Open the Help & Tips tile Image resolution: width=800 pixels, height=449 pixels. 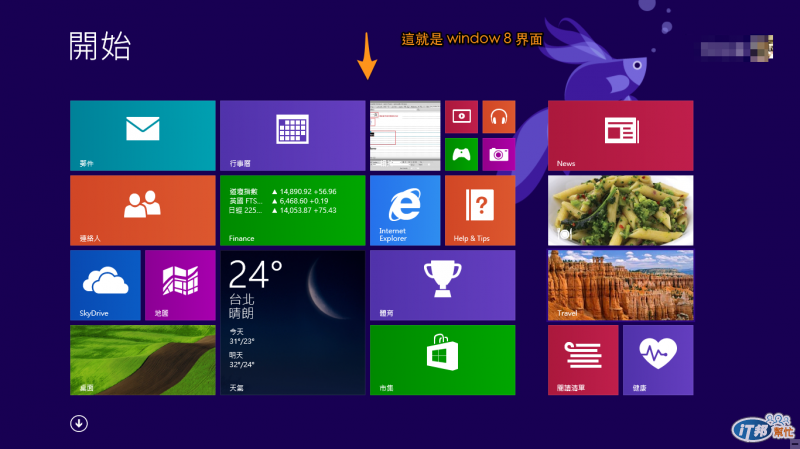tap(480, 210)
